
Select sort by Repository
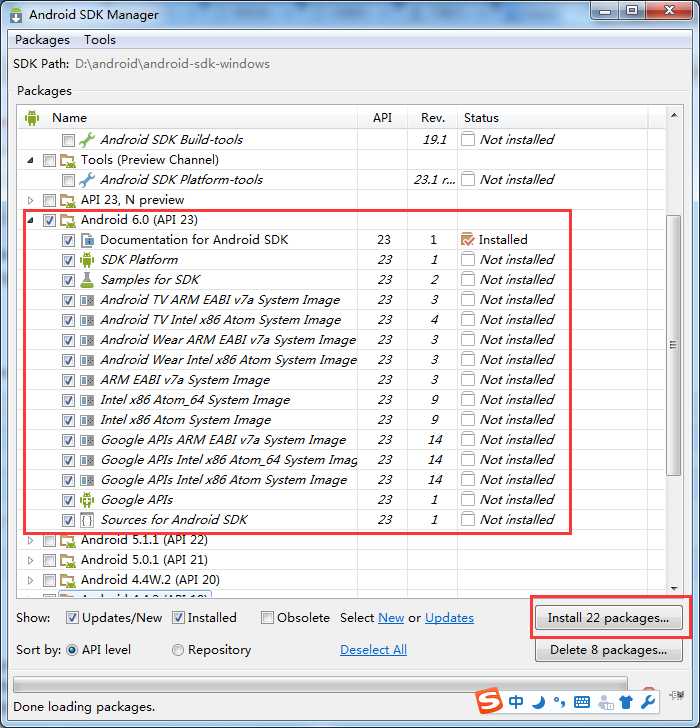[178, 650]
